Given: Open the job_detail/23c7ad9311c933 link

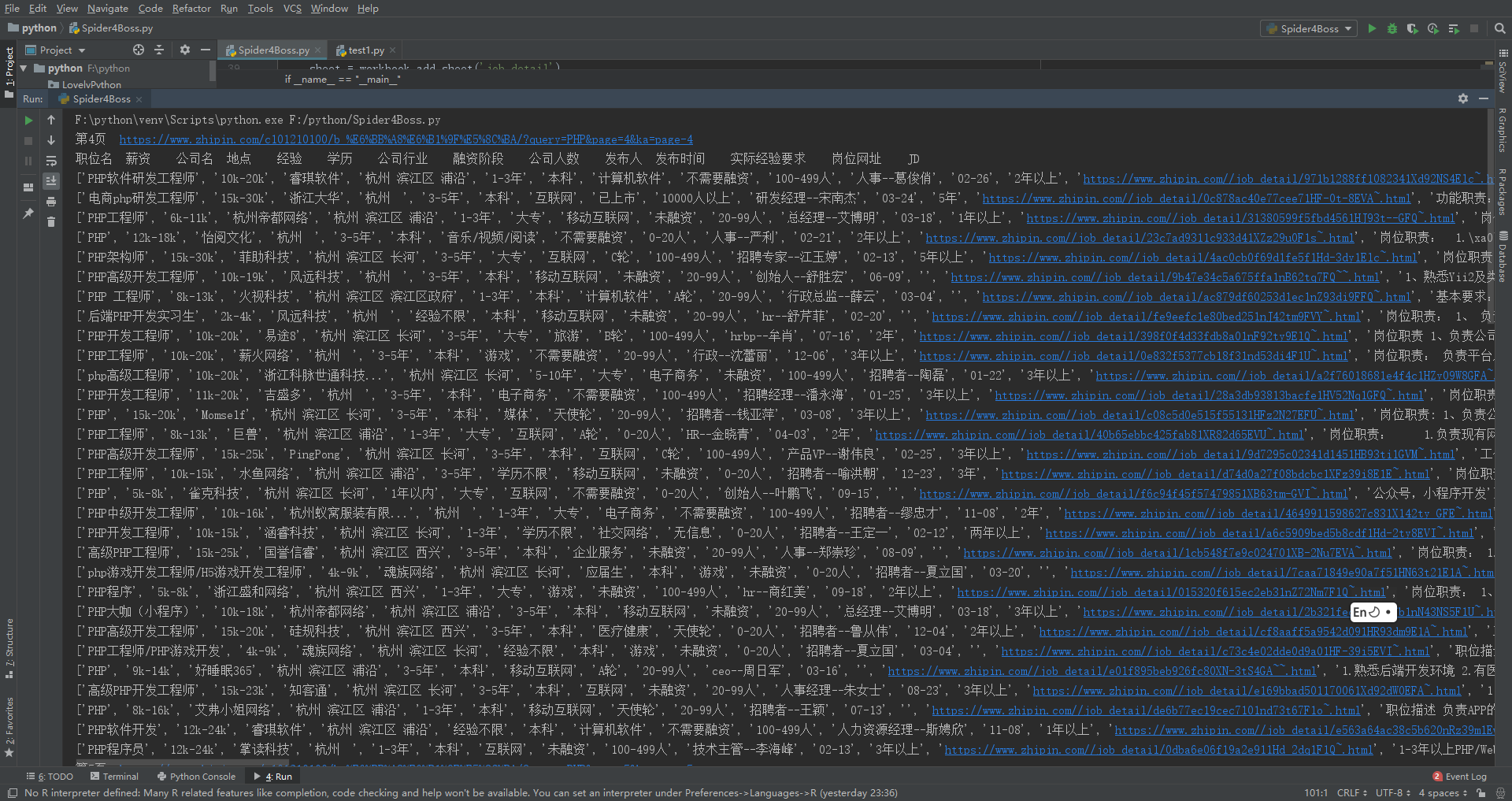Looking at the screenshot, I should pos(1140,238).
